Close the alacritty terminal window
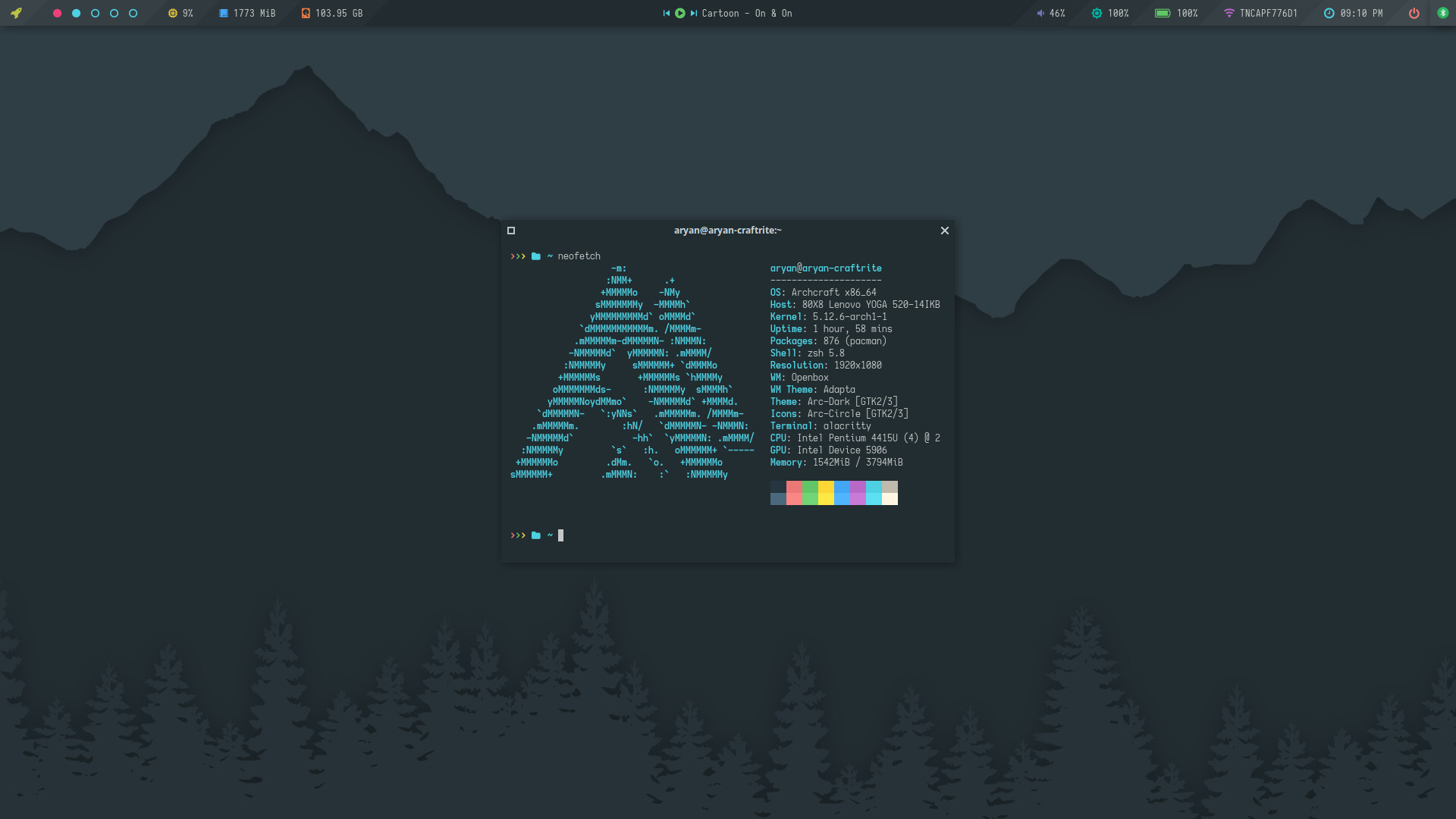The image size is (1456, 819). pos(945,231)
